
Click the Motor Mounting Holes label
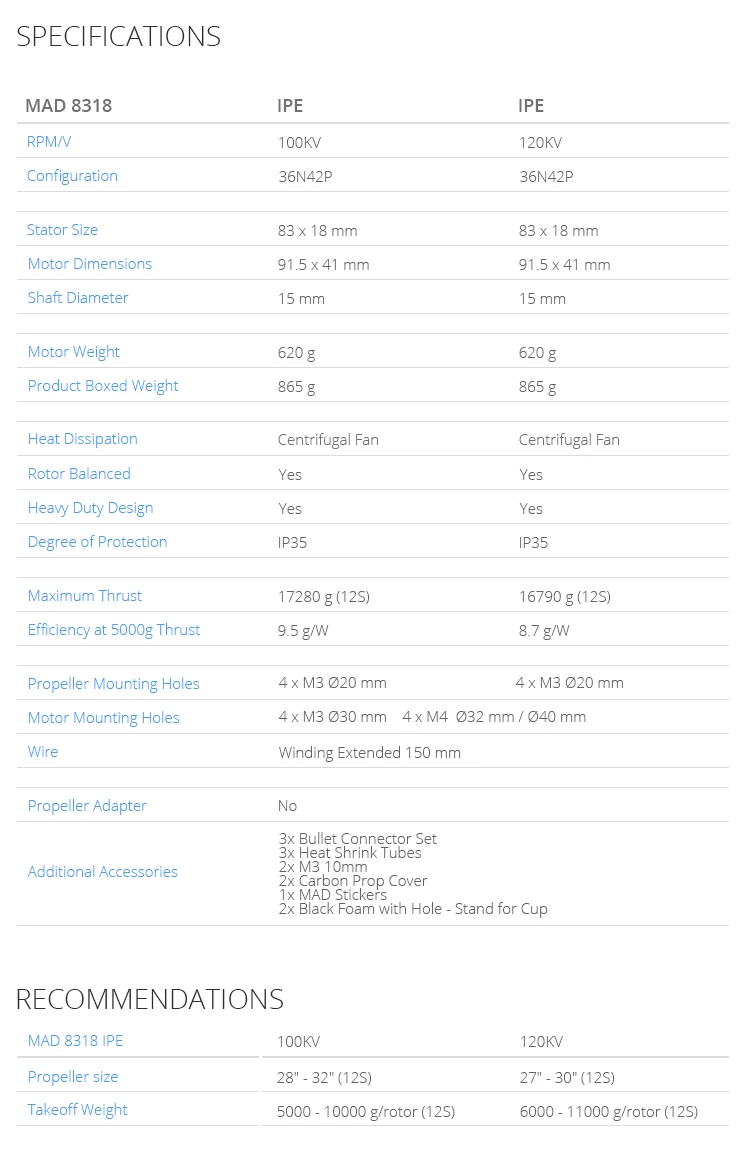(103, 718)
